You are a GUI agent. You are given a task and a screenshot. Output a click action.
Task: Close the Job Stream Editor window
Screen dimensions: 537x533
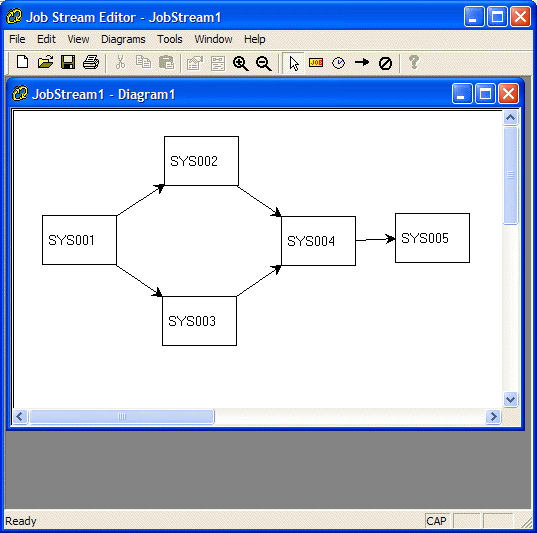(521, 16)
